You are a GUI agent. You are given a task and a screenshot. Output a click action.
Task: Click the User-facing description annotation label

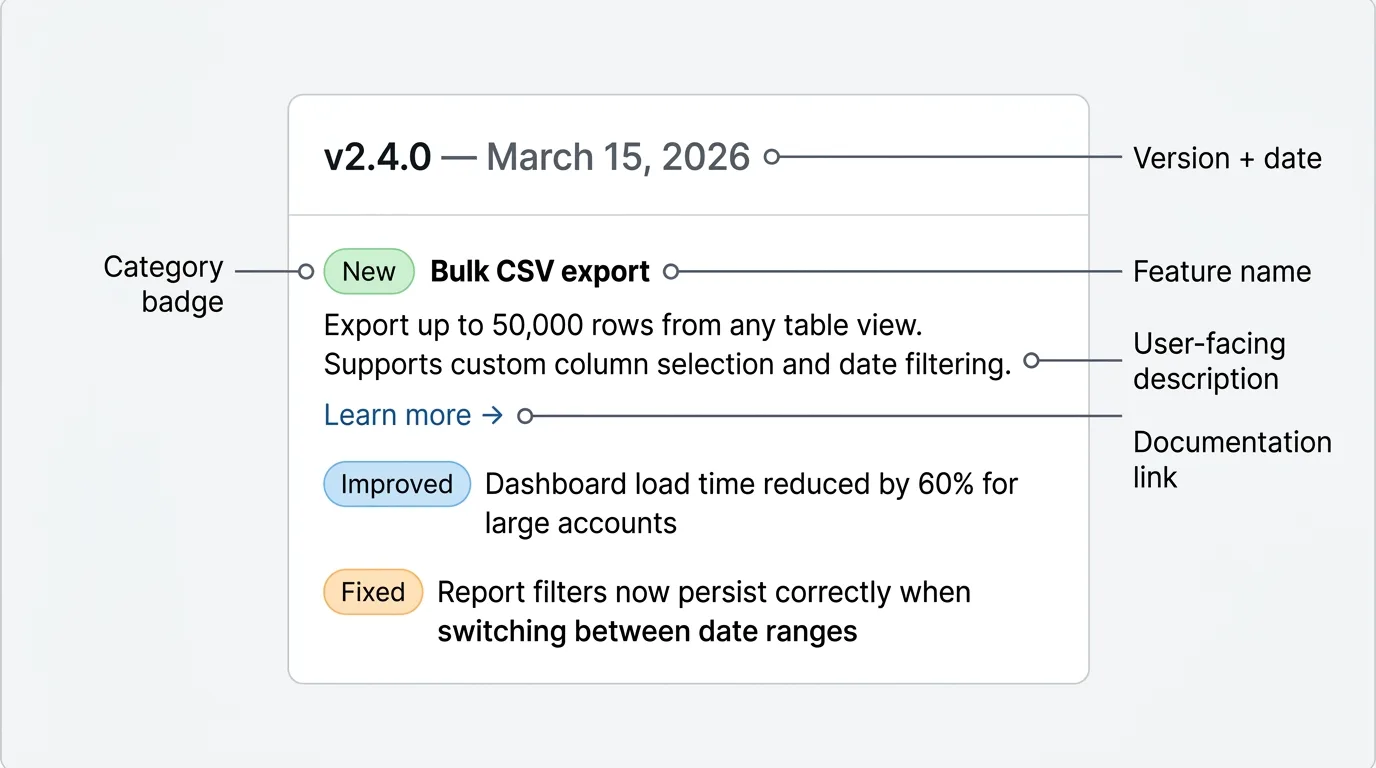coord(1209,361)
